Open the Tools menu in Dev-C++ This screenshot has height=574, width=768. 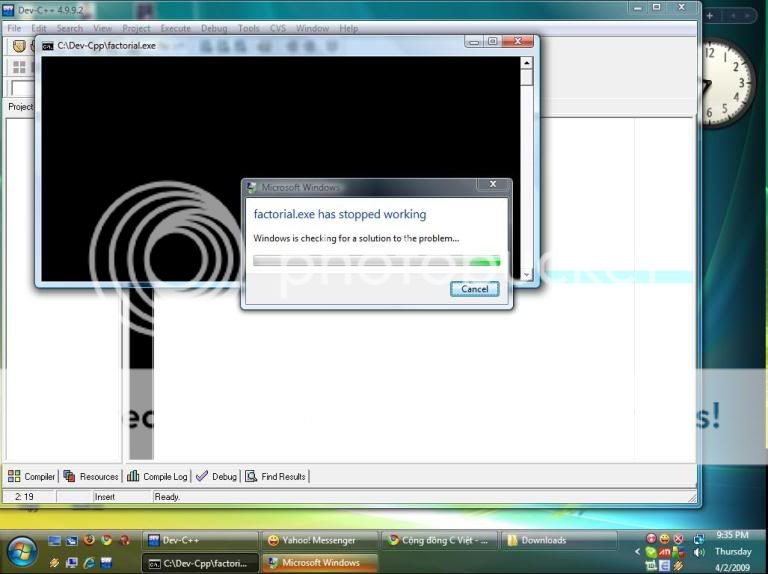(x=248, y=28)
